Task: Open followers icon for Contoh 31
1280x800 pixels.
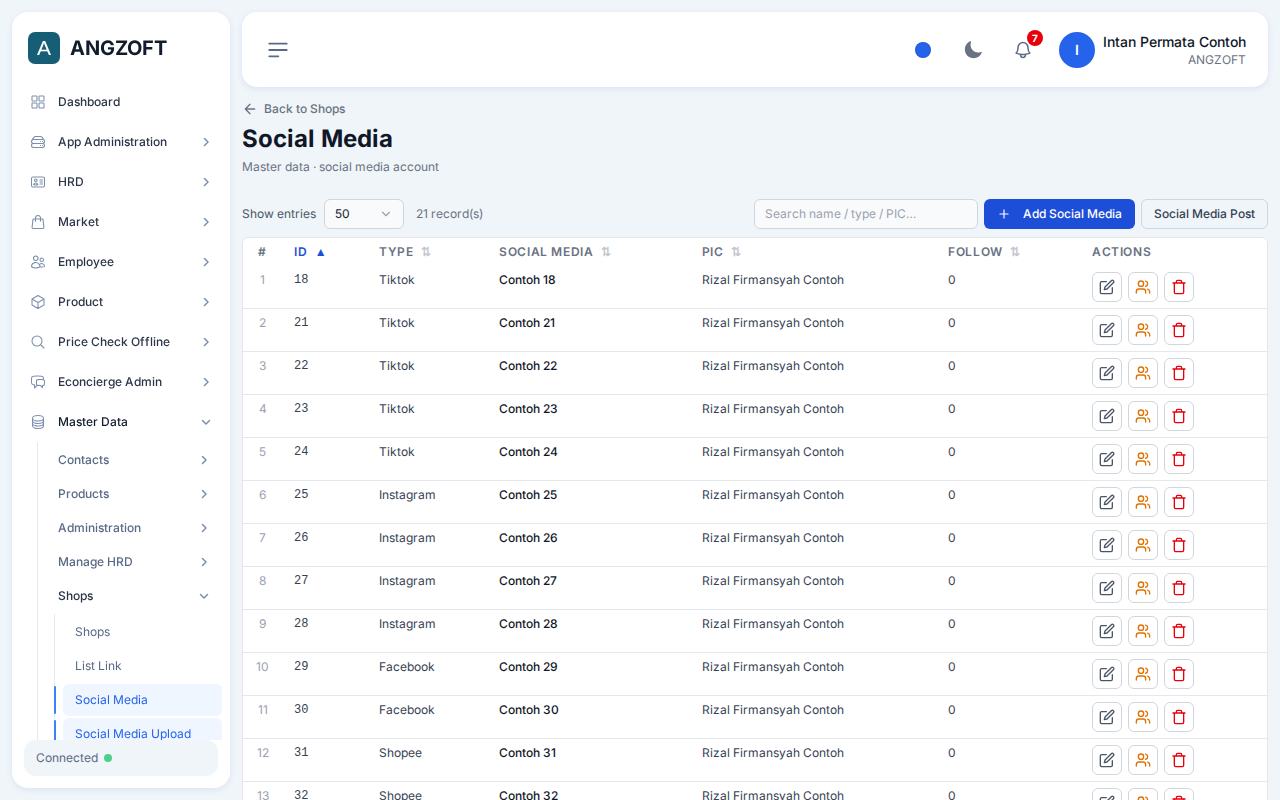Action: 1143,760
